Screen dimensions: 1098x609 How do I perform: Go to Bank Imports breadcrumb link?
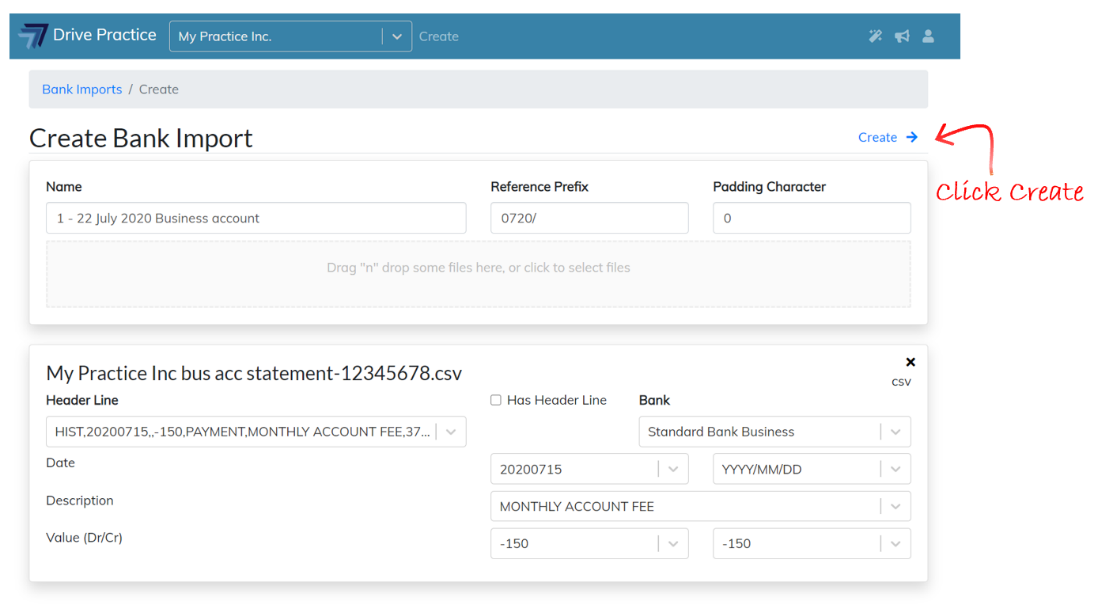(x=82, y=90)
